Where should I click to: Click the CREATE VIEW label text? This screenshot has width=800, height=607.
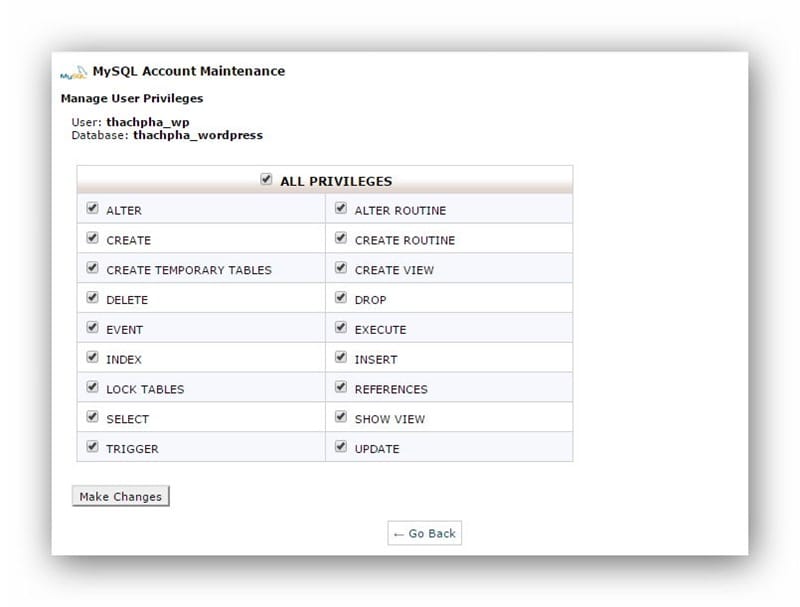(394, 270)
